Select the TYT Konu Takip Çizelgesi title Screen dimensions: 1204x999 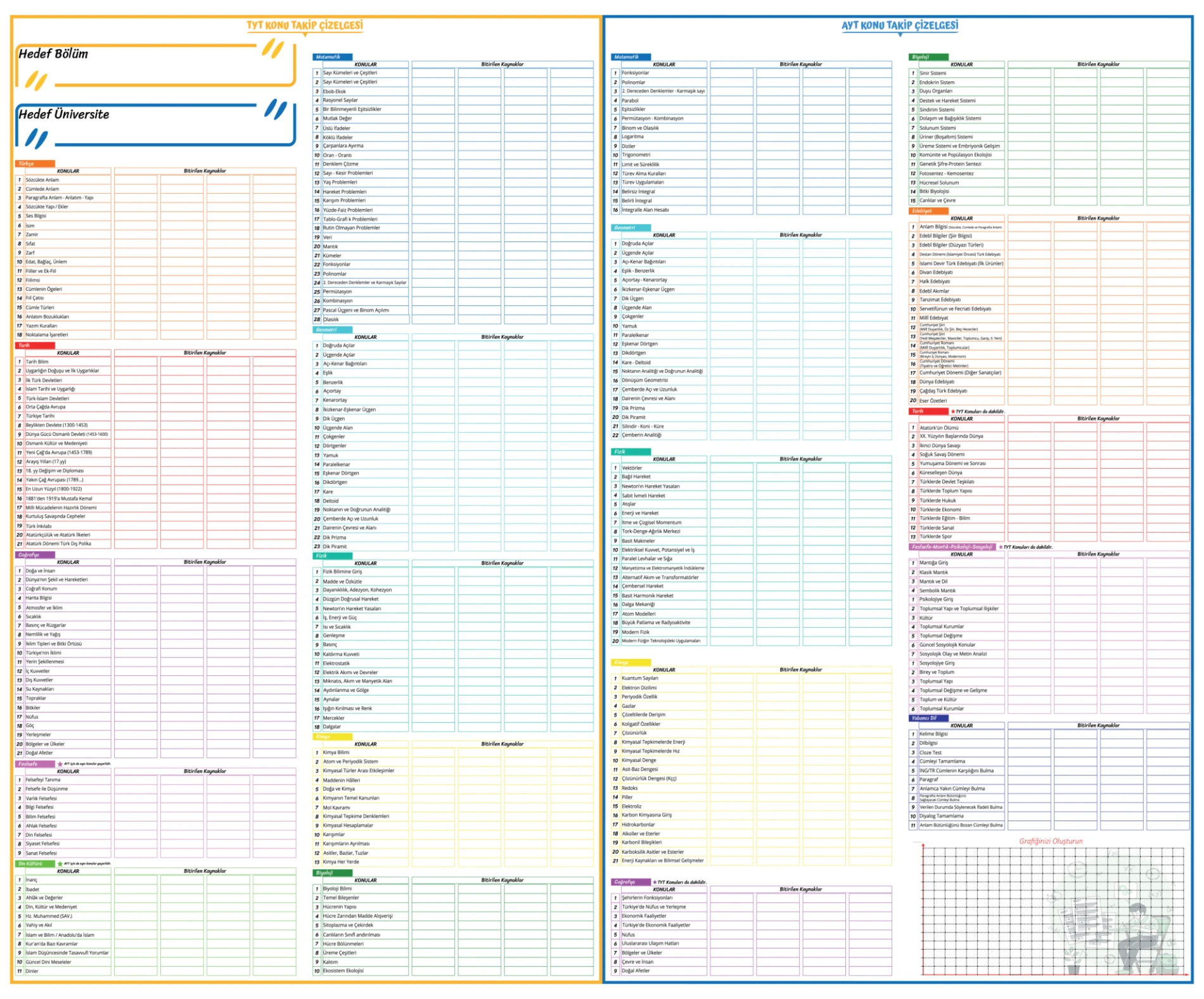point(305,25)
